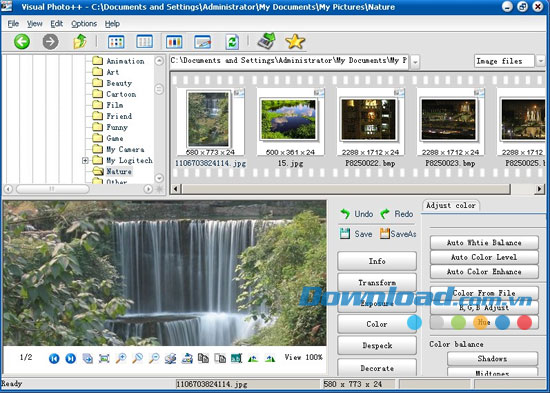This screenshot has height=393, width=550.
Task: Open the File menu
Action: click(13, 24)
